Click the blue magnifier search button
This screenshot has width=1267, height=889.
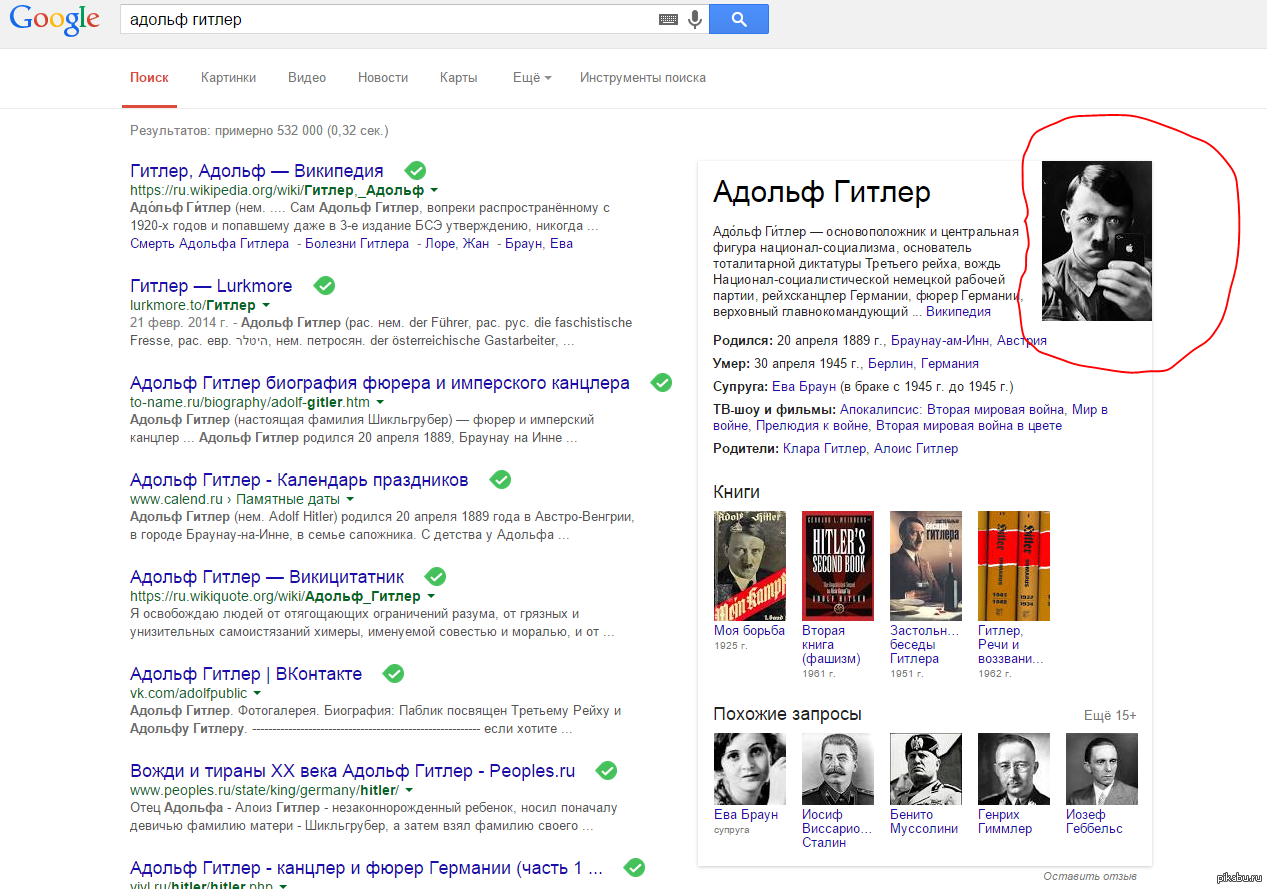pos(739,19)
